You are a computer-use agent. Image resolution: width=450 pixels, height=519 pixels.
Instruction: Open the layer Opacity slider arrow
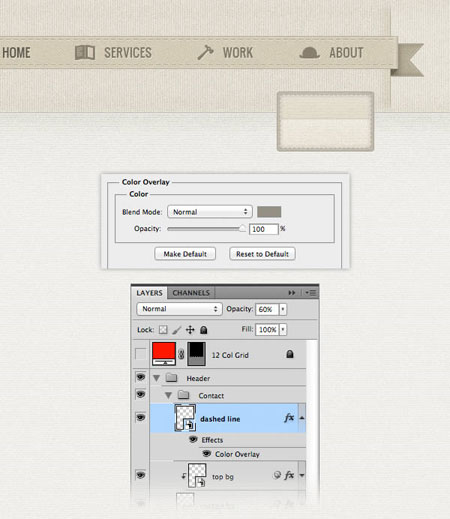[x=283, y=309]
